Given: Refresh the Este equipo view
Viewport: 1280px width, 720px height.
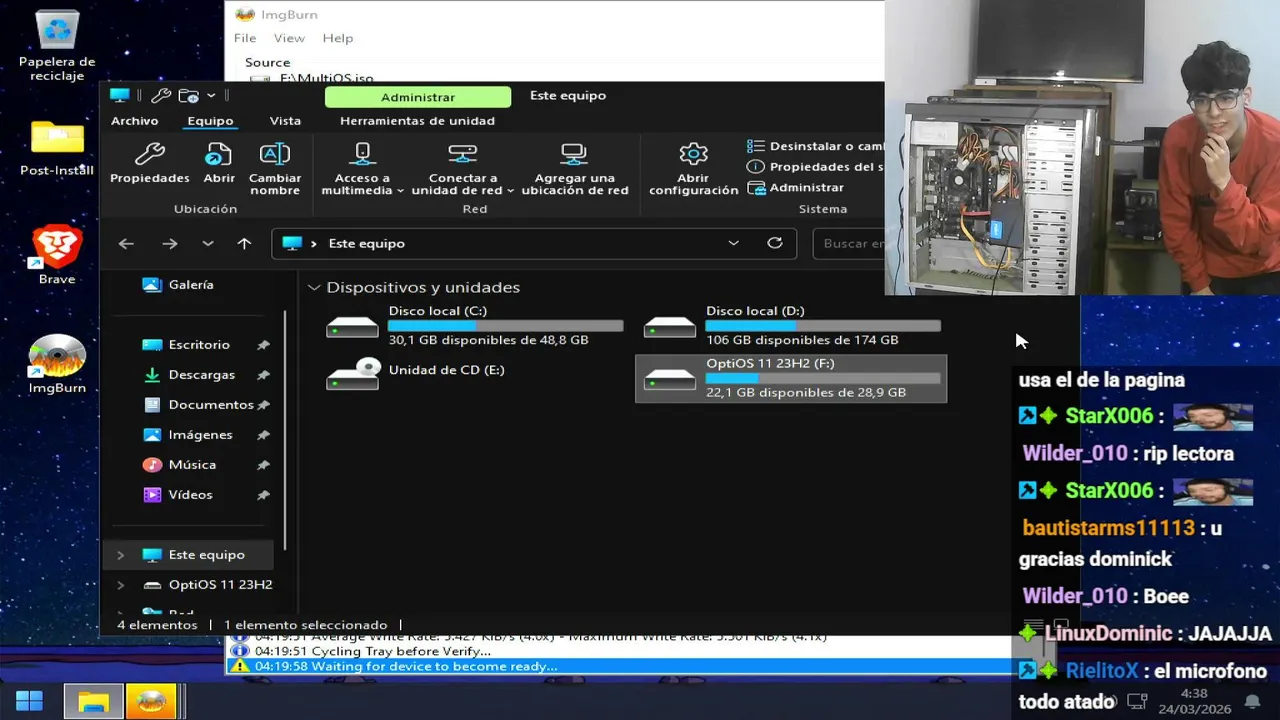Looking at the screenshot, I should [774, 244].
